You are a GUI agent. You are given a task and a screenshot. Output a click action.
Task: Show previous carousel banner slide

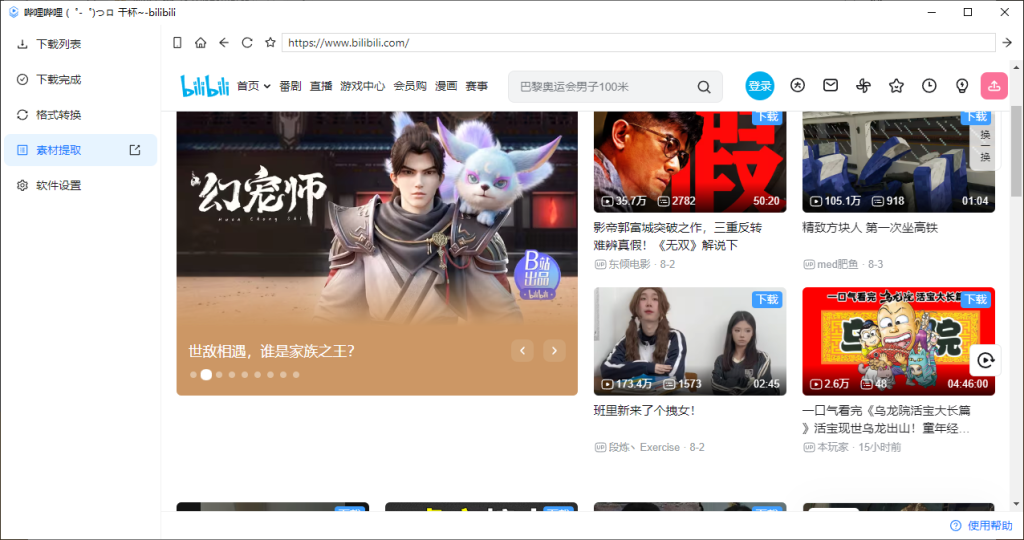[x=522, y=351]
